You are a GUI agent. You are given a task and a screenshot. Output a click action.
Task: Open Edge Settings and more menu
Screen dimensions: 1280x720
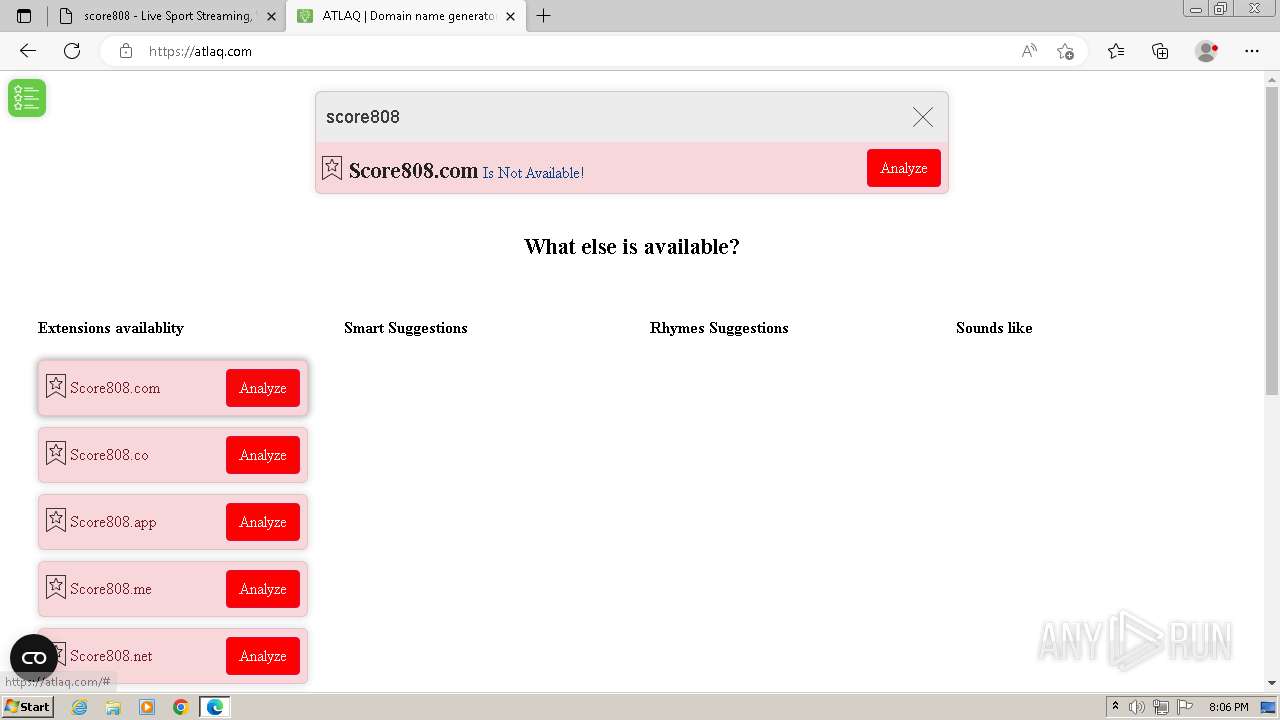pyautogui.click(x=1252, y=51)
